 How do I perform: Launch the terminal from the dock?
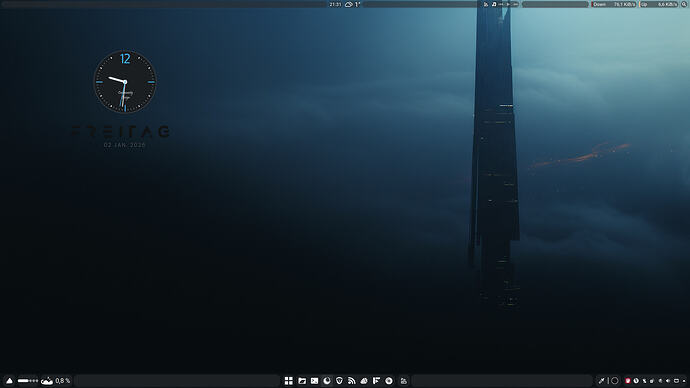[314, 381]
